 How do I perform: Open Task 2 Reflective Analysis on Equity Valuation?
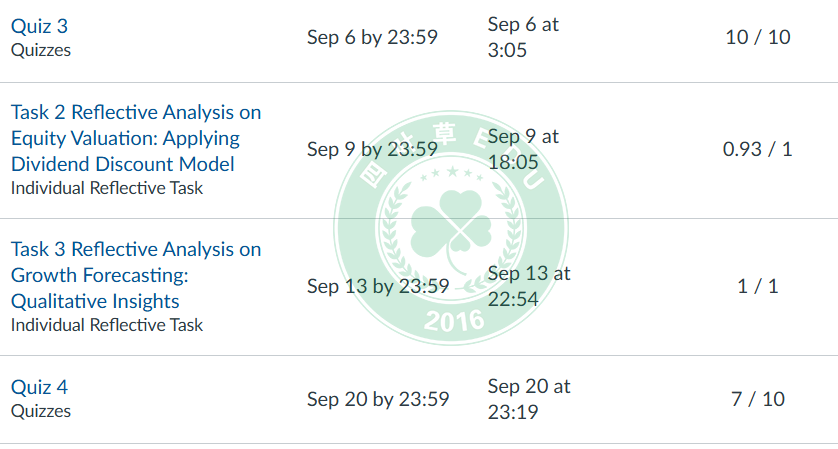135,137
